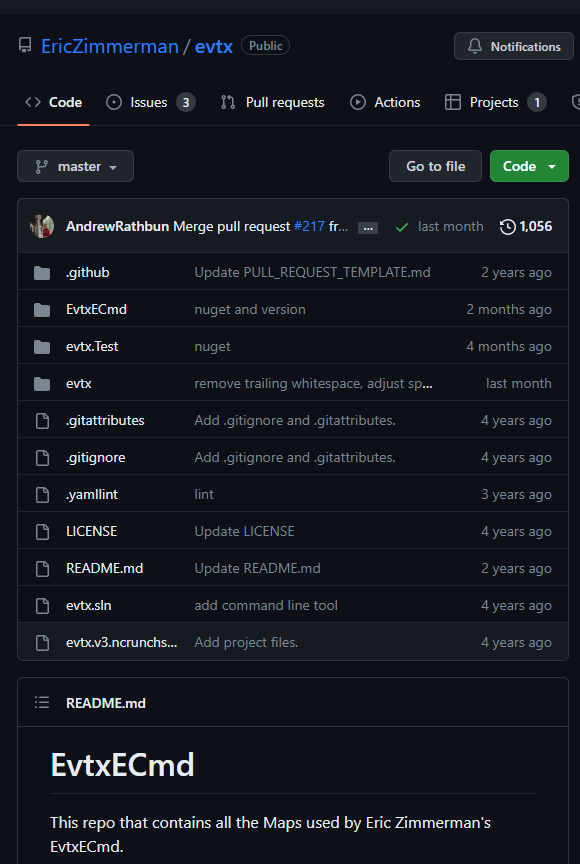Switch to the Code tab
The width and height of the screenshot is (580, 864).
pos(53,102)
